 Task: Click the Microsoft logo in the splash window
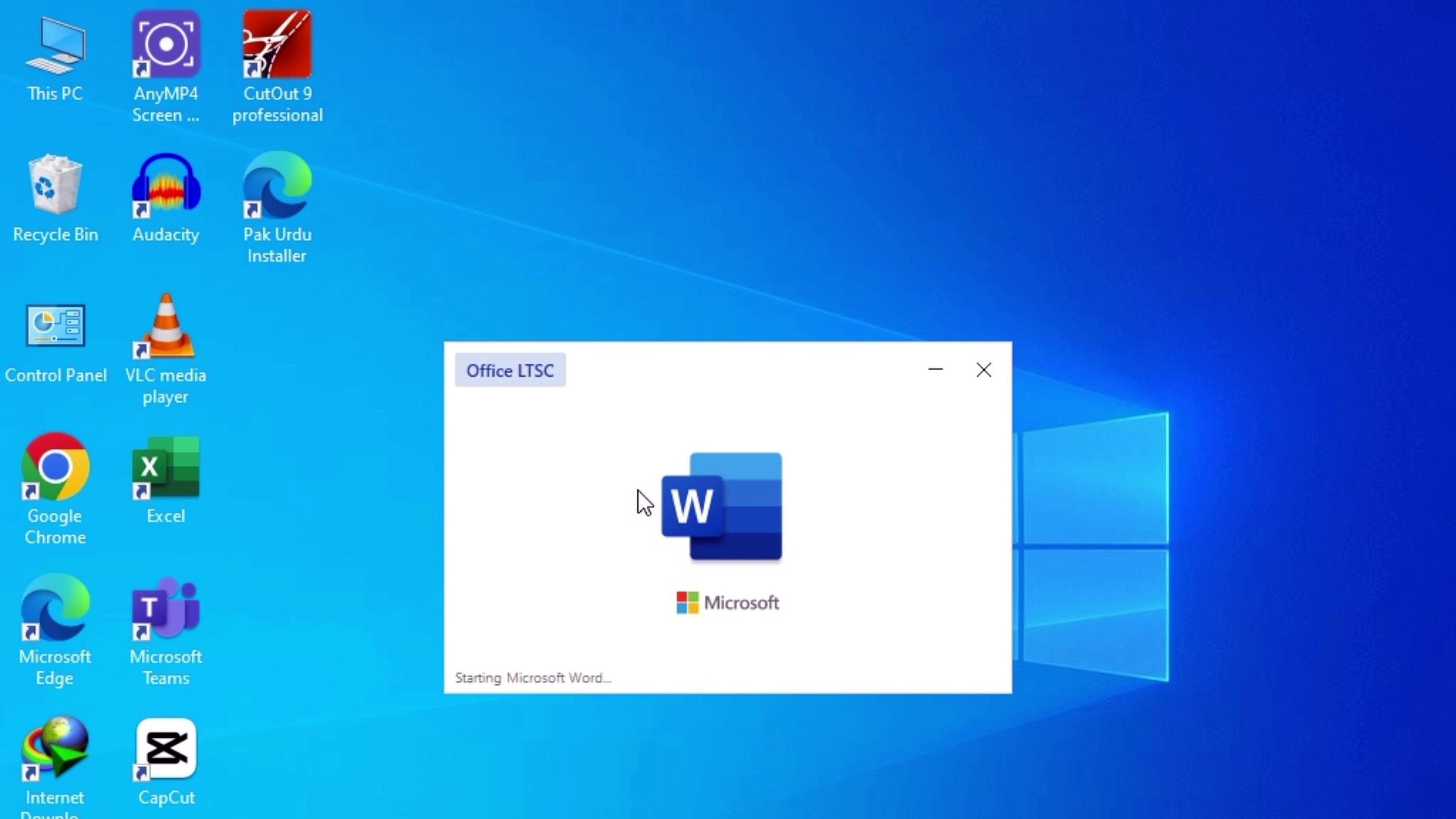coord(726,602)
